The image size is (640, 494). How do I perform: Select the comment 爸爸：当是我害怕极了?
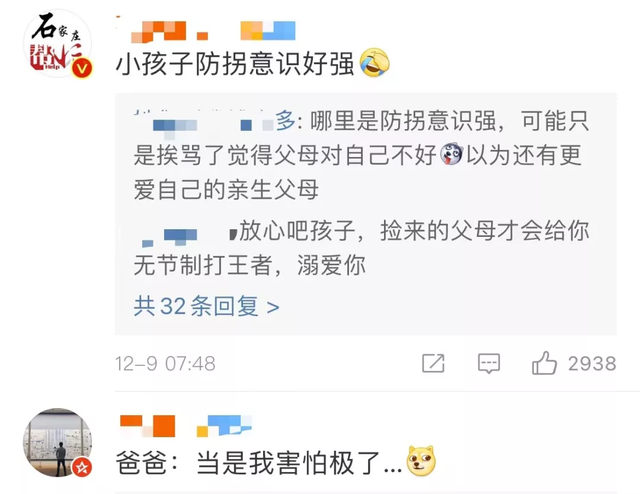coord(259,463)
